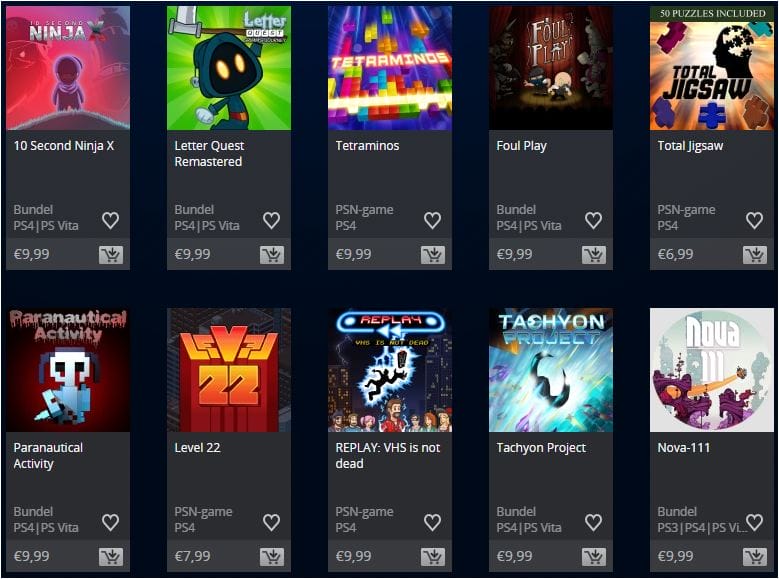Add Nova-111 to shopping cart
Viewport: 779px width, 579px height.
[x=755, y=557]
